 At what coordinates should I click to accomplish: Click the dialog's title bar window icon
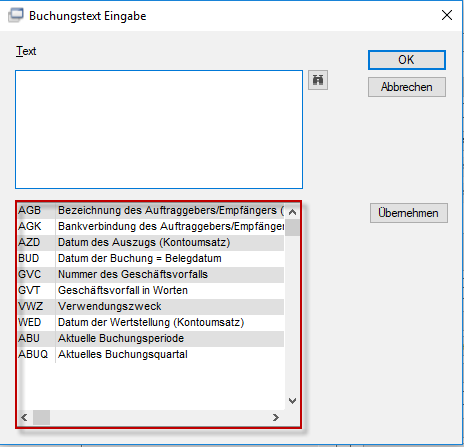coord(16,15)
